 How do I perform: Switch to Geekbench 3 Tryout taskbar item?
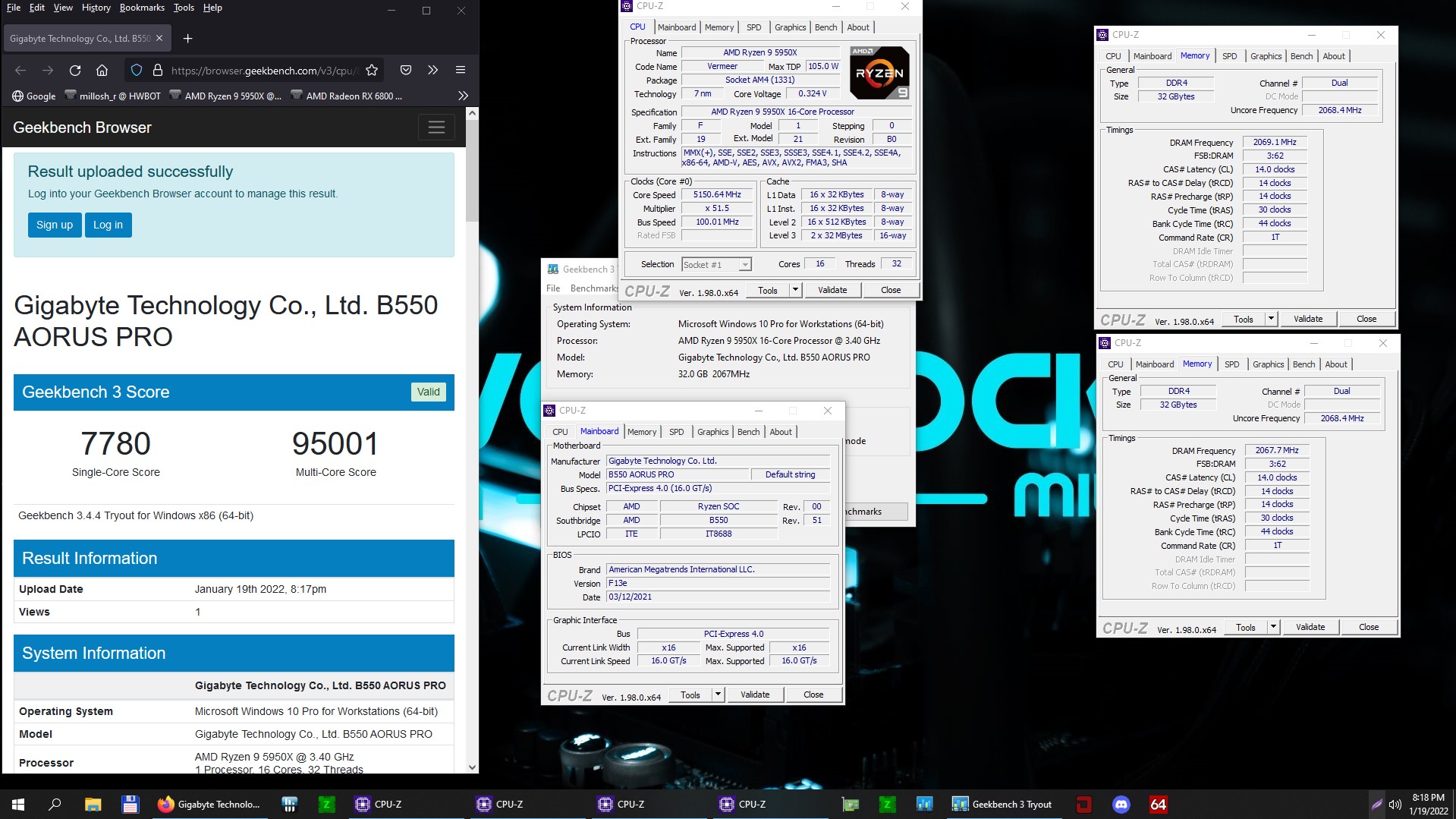point(1003,805)
